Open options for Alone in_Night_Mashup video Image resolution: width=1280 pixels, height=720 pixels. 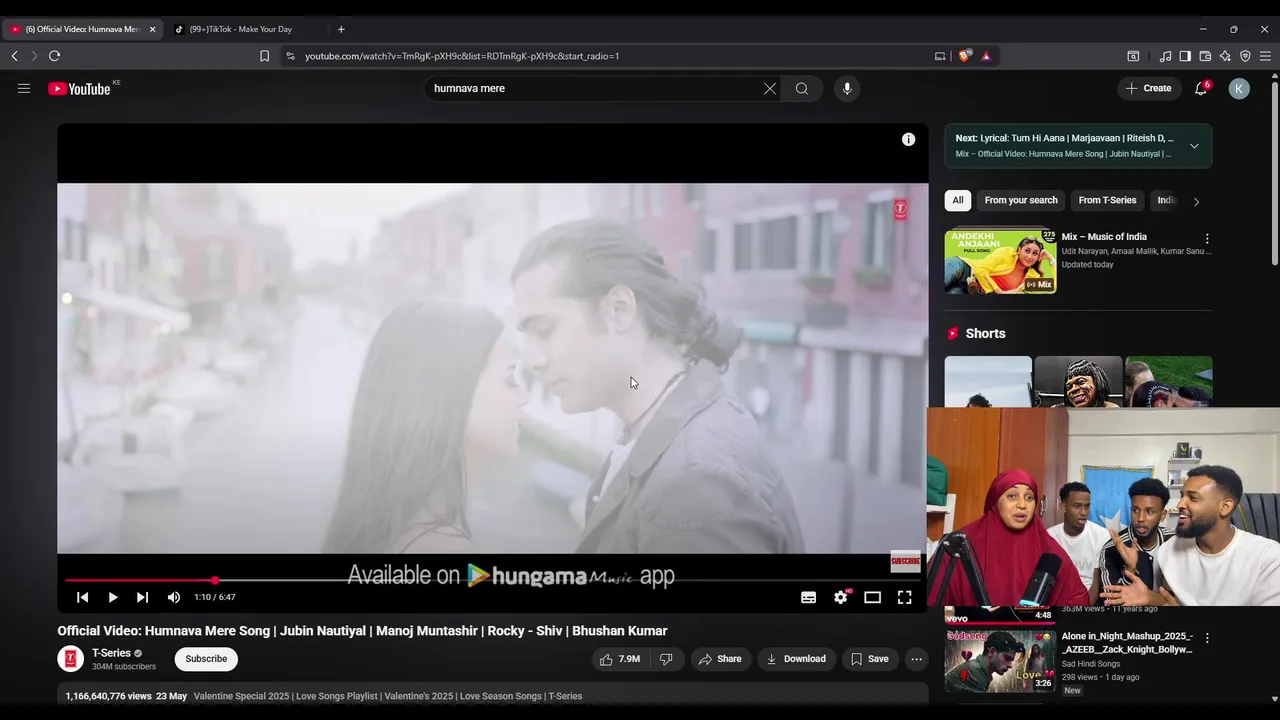click(x=1207, y=638)
